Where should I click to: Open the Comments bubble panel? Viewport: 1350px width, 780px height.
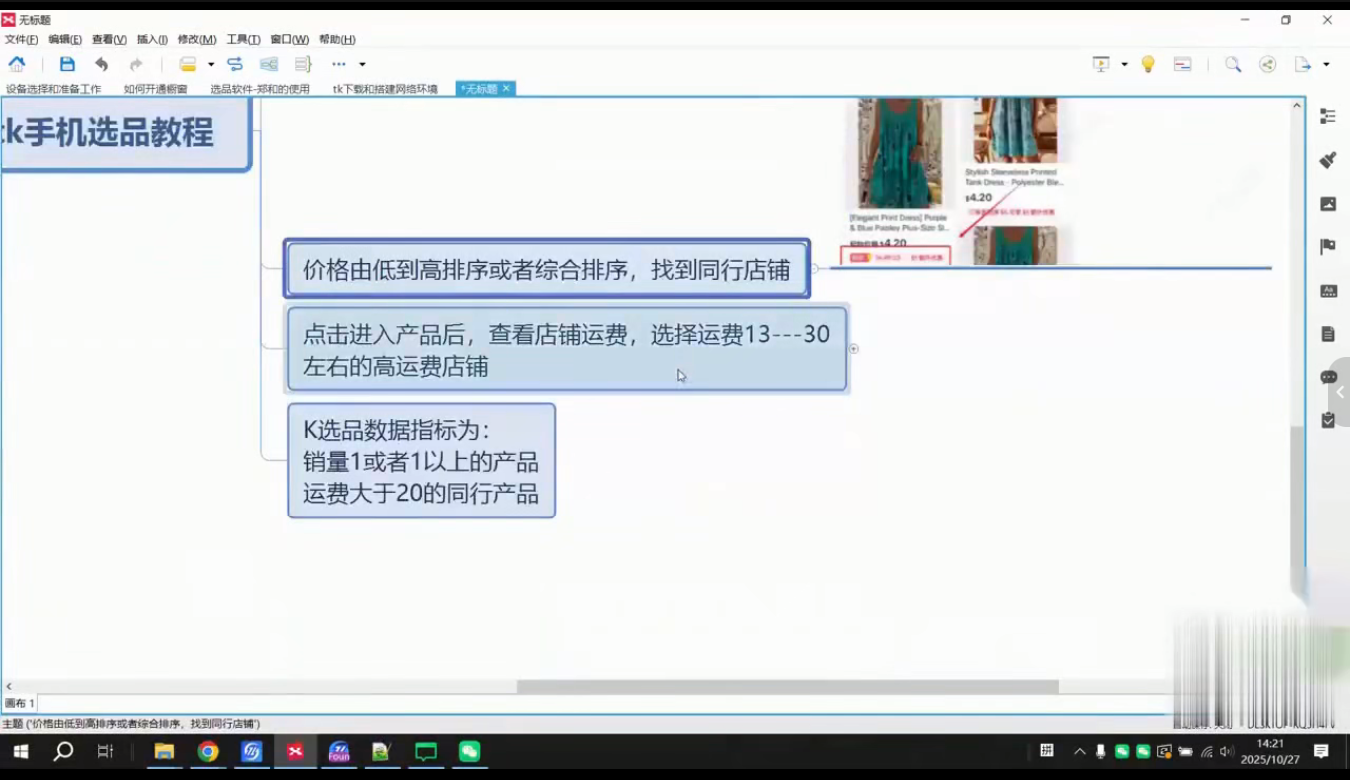tap(1328, 376)
